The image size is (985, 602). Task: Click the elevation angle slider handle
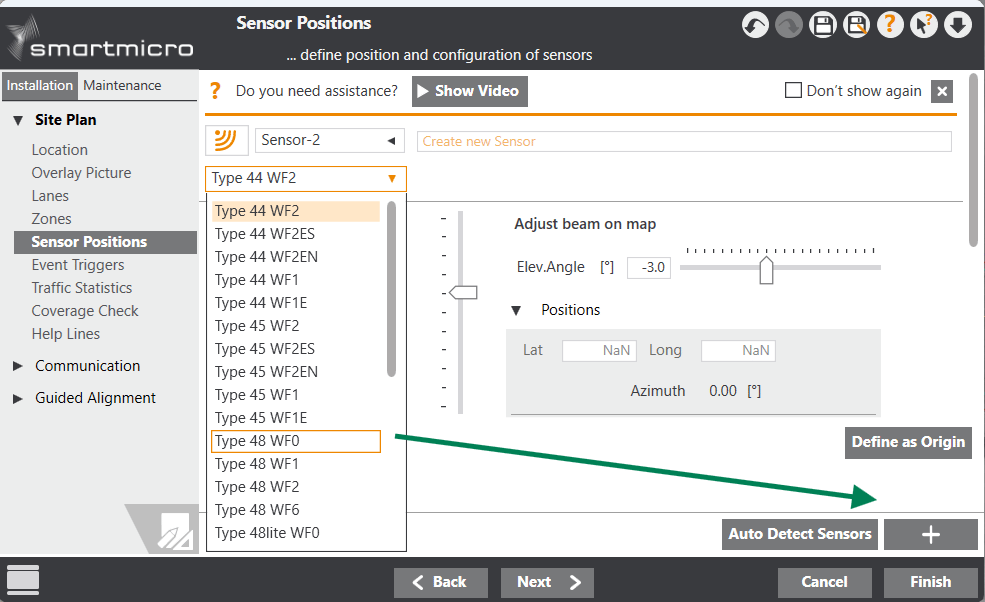pyautogui.click(x=766, y=270)
